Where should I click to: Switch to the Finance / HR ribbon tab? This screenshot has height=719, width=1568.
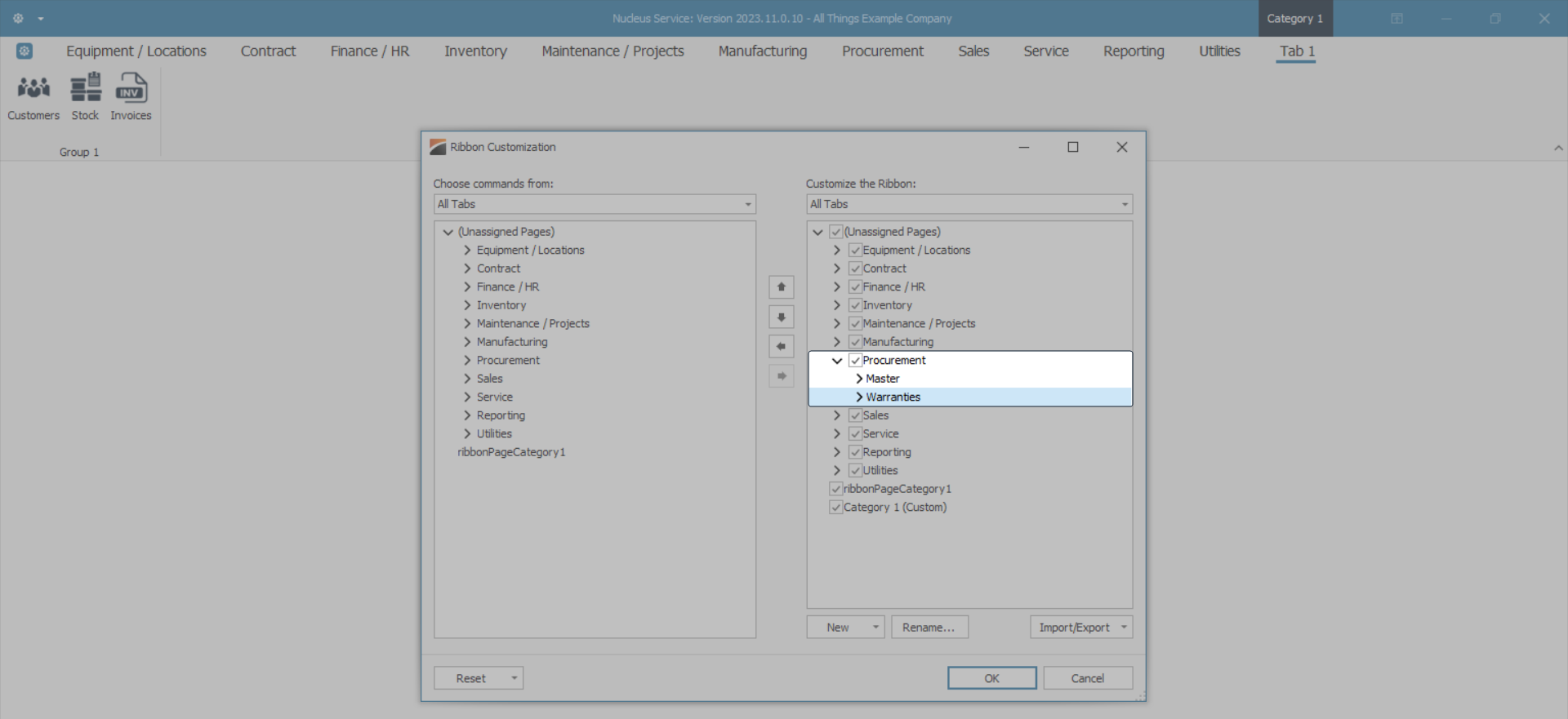tap(370, 51)
